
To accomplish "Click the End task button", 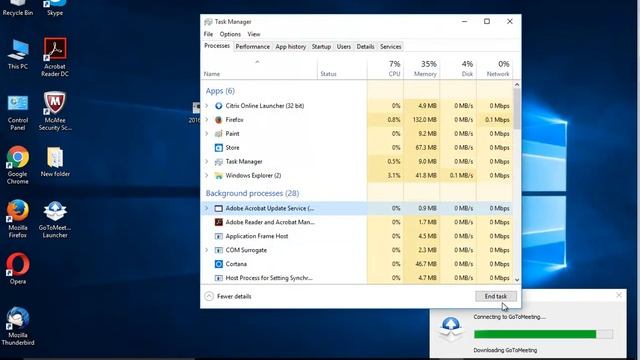I will tap(496, 296).
